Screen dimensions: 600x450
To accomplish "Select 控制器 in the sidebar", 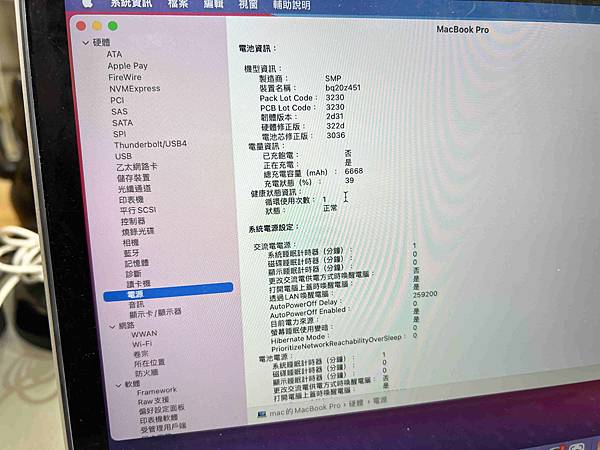I will point(133,221).
